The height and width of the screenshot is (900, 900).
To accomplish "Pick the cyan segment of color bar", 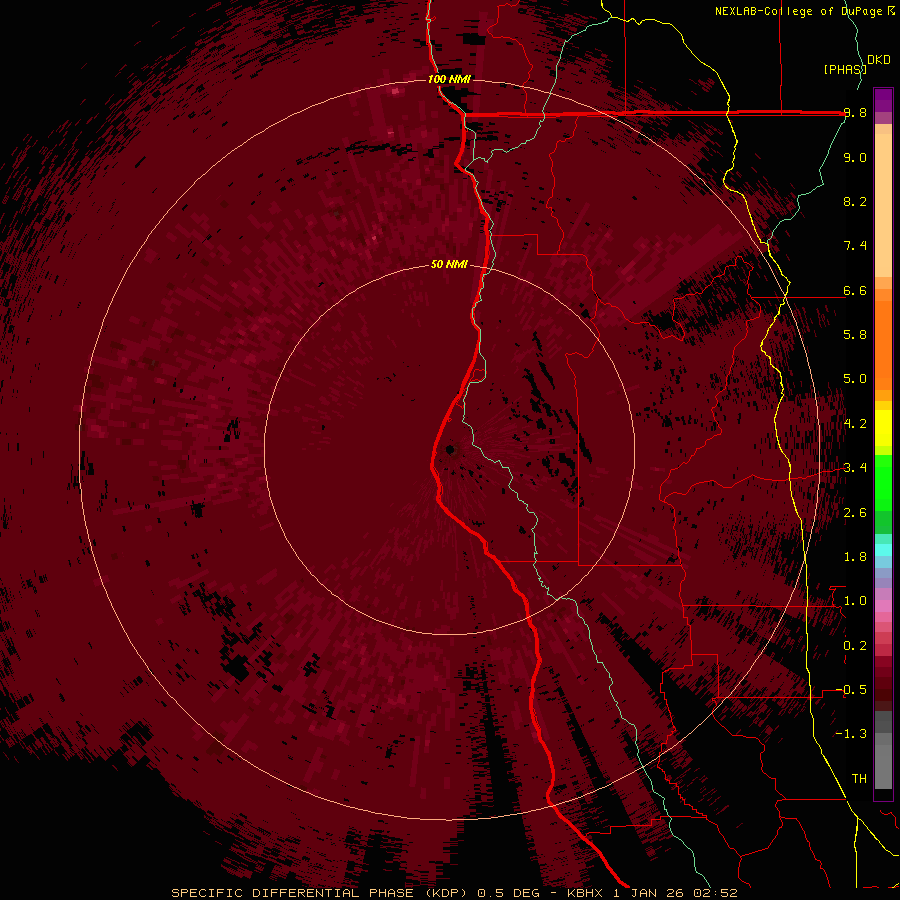I will click(883, 550).
